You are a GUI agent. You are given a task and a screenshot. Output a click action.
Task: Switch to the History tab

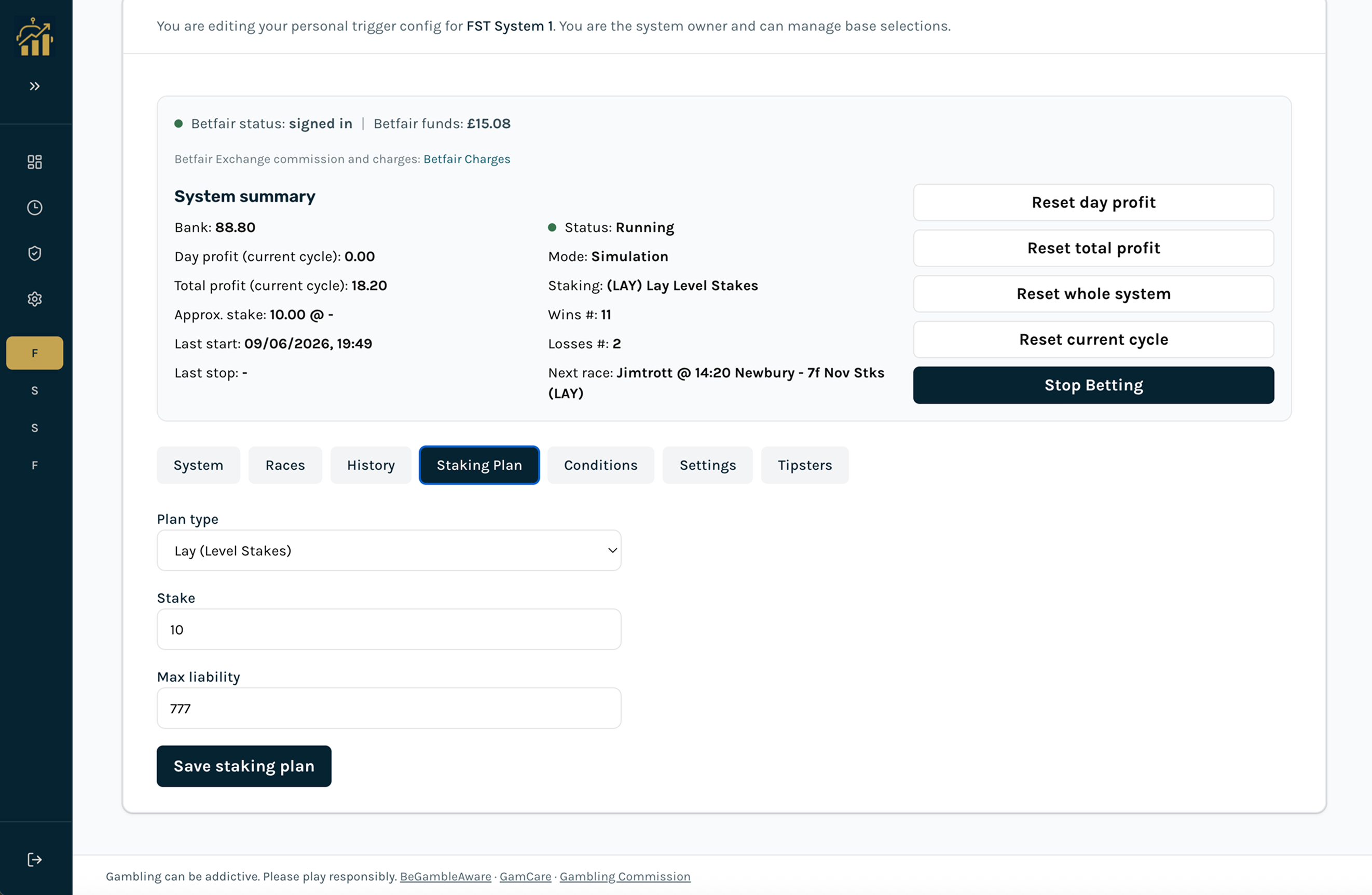pyautogui.click(x=371, y=465)
